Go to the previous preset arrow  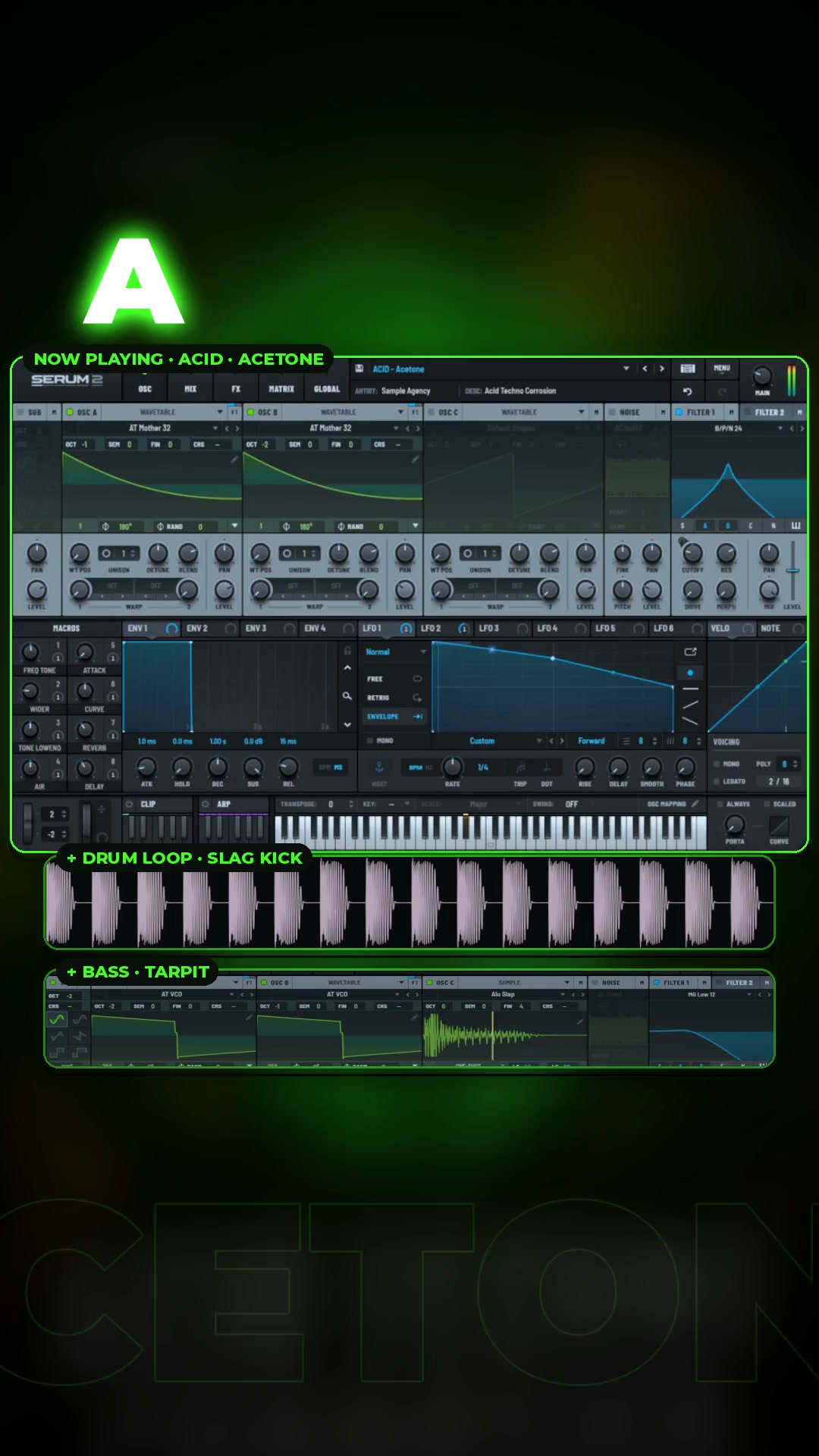tap(645, 369)
